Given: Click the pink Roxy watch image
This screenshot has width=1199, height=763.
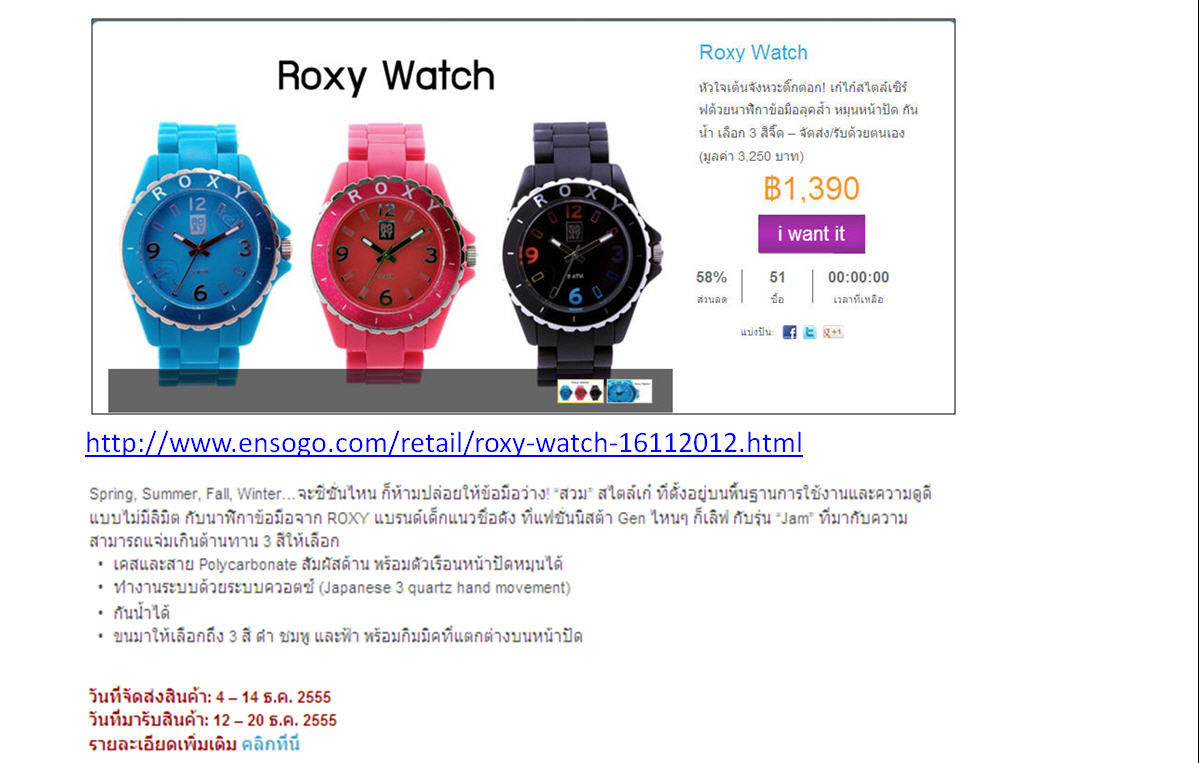Looking at the screenshot, I should (x=392, y=252).
